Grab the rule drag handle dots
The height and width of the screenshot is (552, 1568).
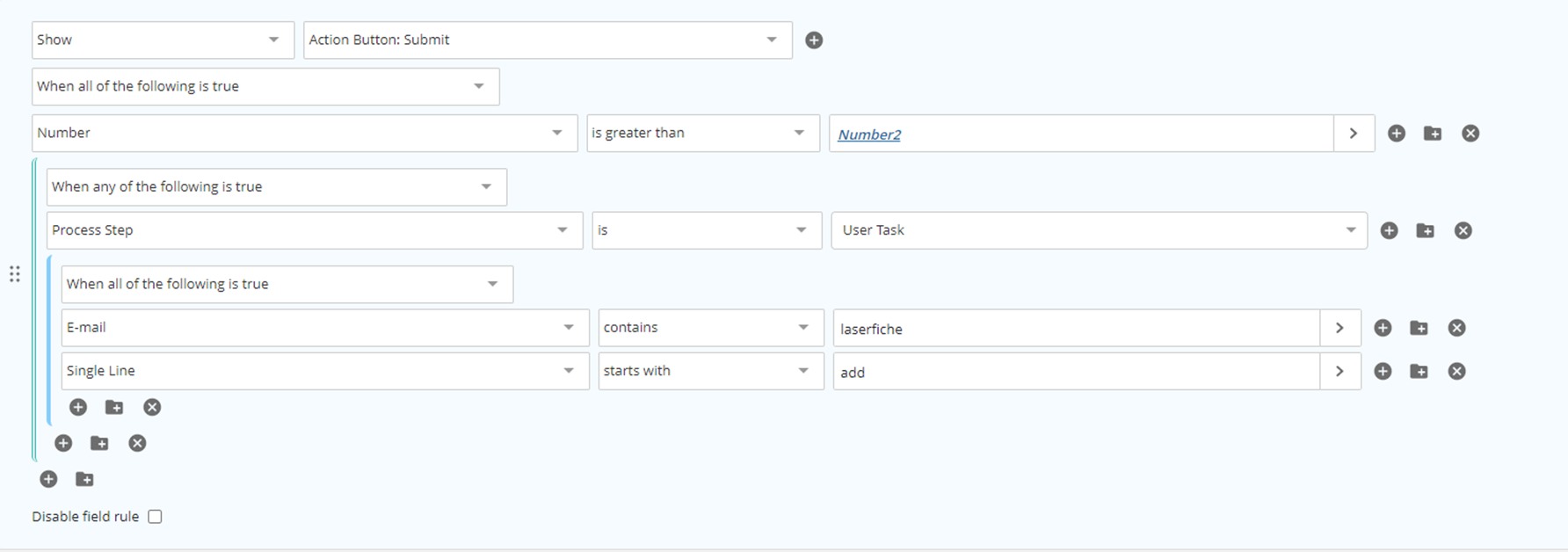(15, 274)
